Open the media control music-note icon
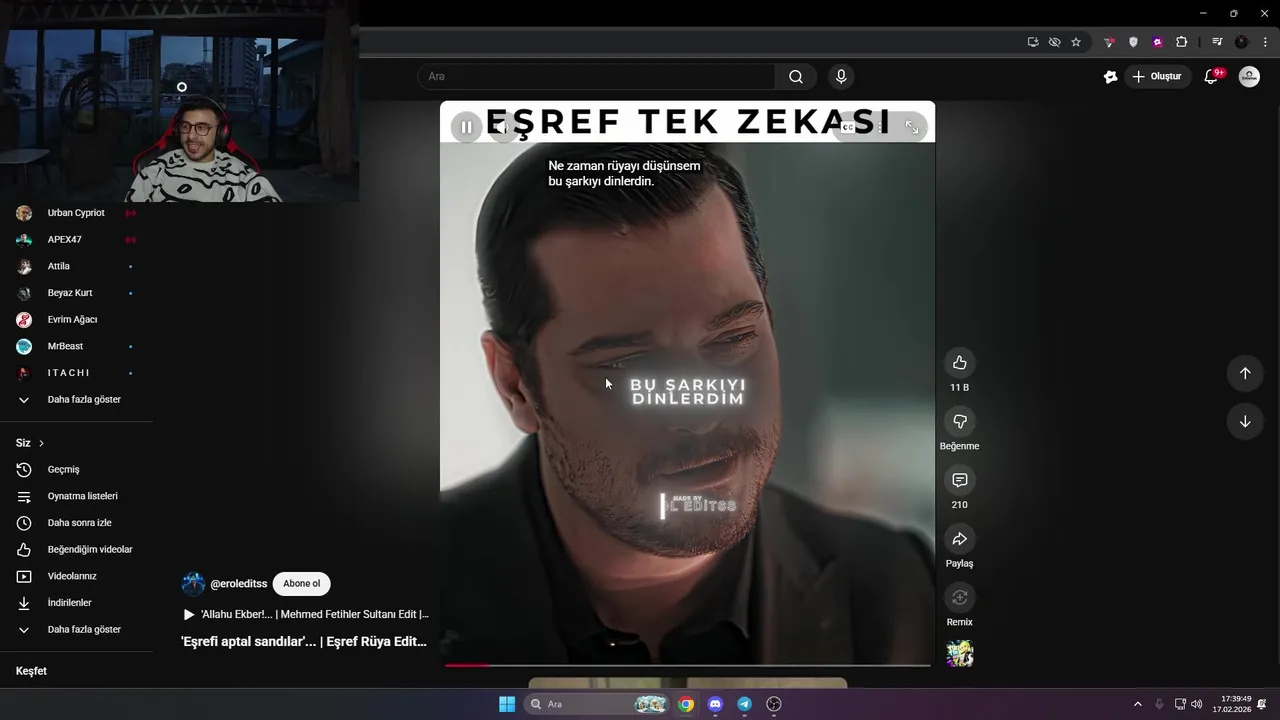 pyautogui.click(x=1217, y=42)
